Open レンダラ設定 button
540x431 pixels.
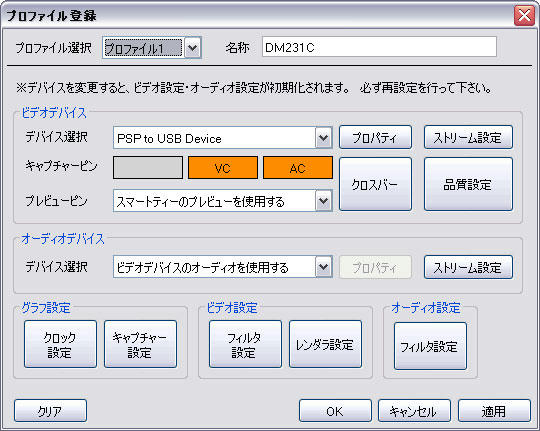point(325,344)
